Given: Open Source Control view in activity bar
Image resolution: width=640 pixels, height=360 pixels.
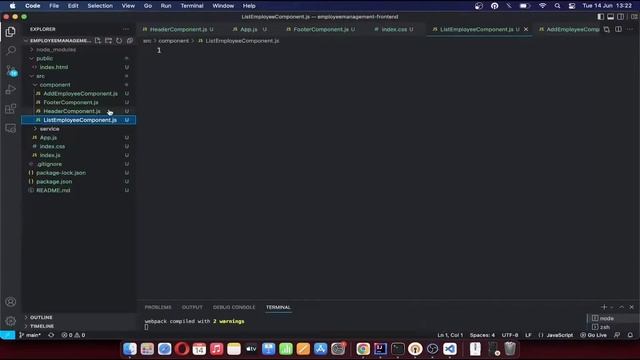Looking at the screenshot, I should (x=11, y=70).
